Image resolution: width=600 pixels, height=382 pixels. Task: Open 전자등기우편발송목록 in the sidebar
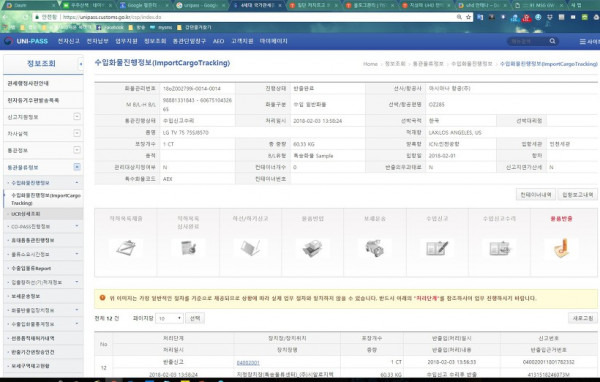tap(33, 100)
